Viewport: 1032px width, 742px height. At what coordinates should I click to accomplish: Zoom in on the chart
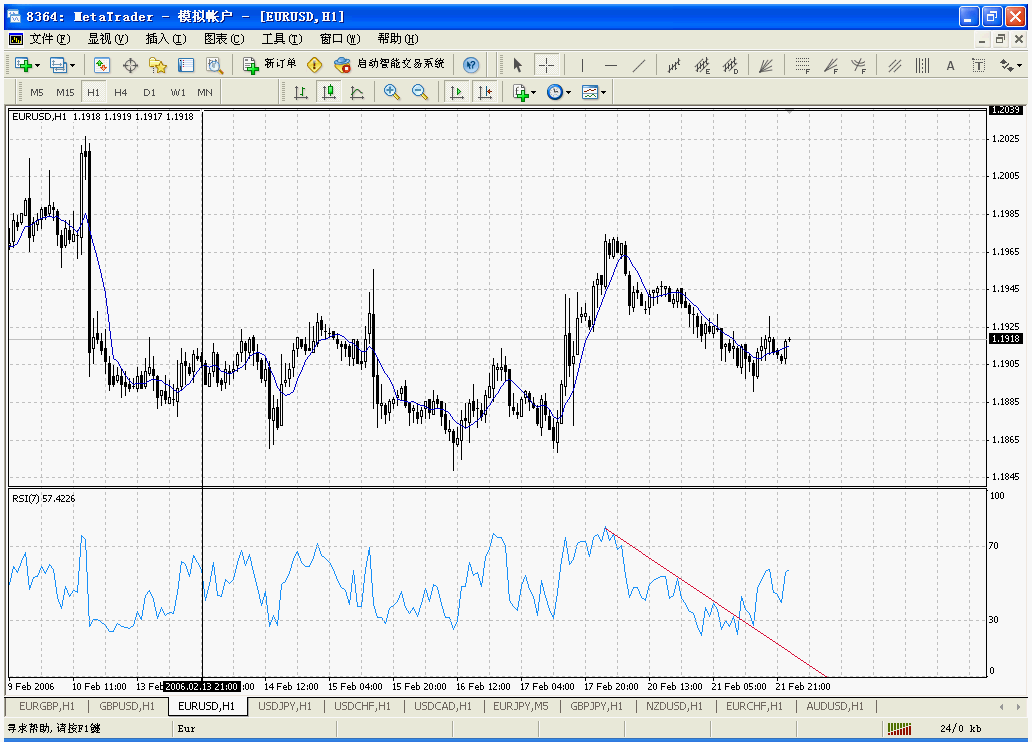point(392,92)
